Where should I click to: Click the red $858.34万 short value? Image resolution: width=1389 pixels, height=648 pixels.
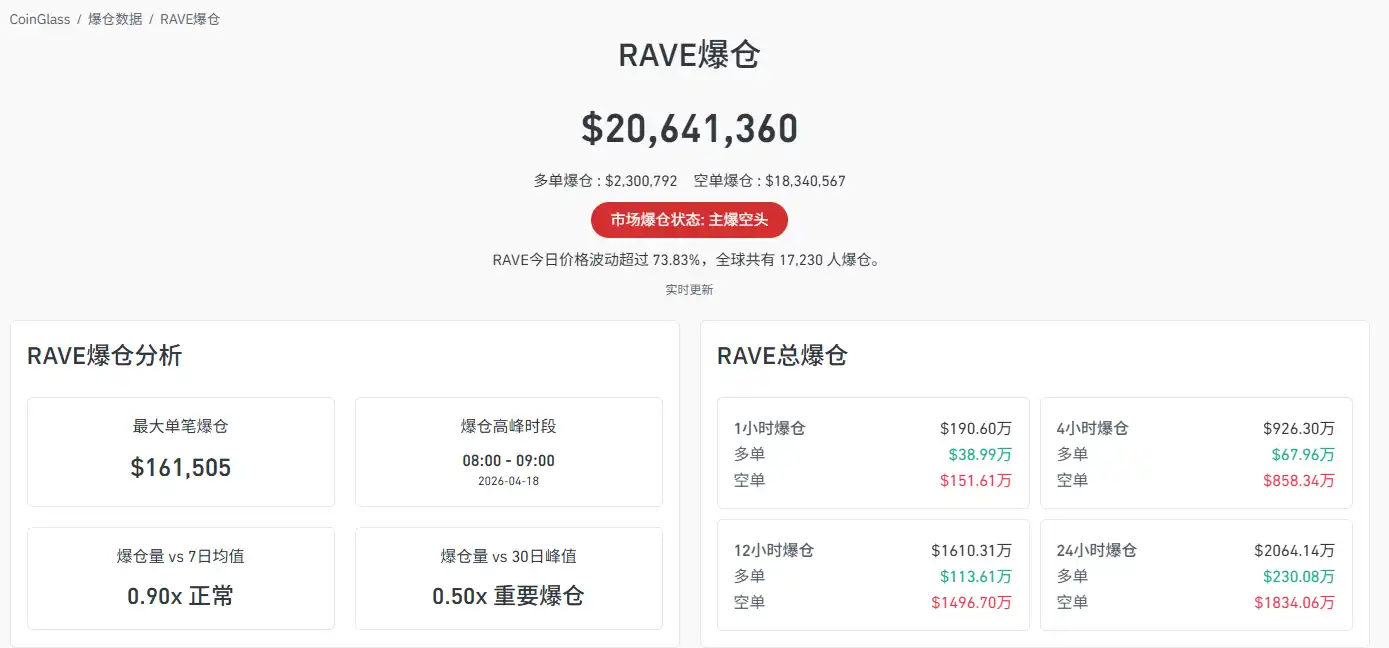1298,480
